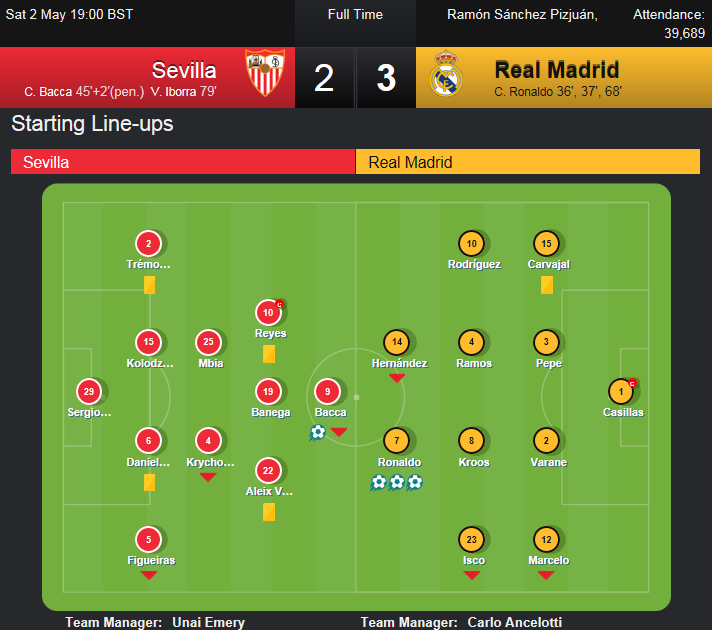Open the Sevilla line-up tab
Image resolution: width=712 pixels, height=631 pixels.
[x=183, y=162]
